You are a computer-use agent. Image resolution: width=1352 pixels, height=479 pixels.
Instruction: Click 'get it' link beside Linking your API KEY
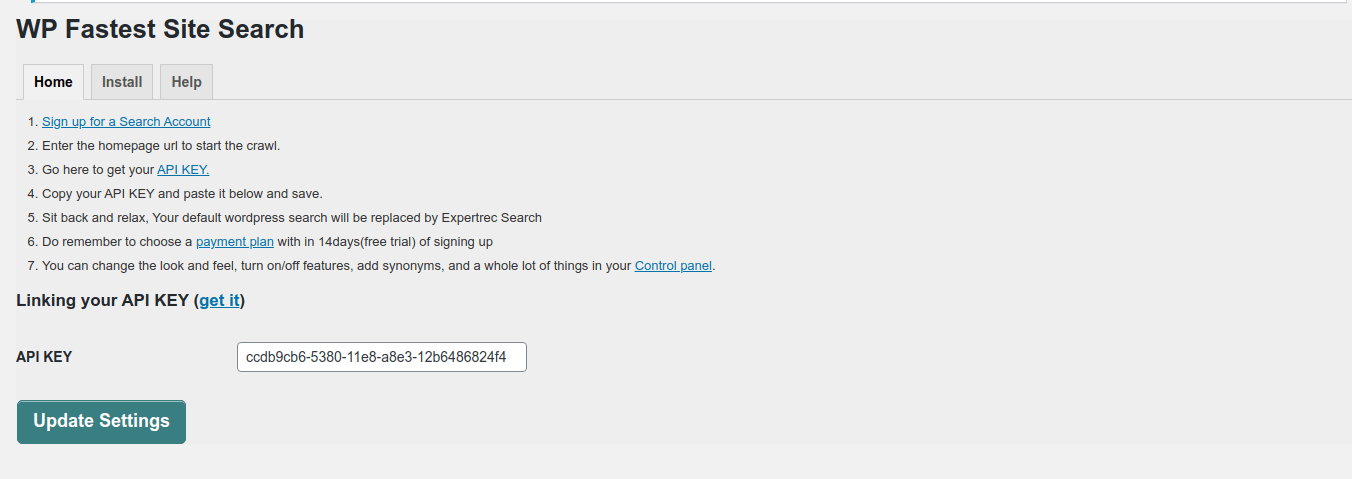pos(219,300)
